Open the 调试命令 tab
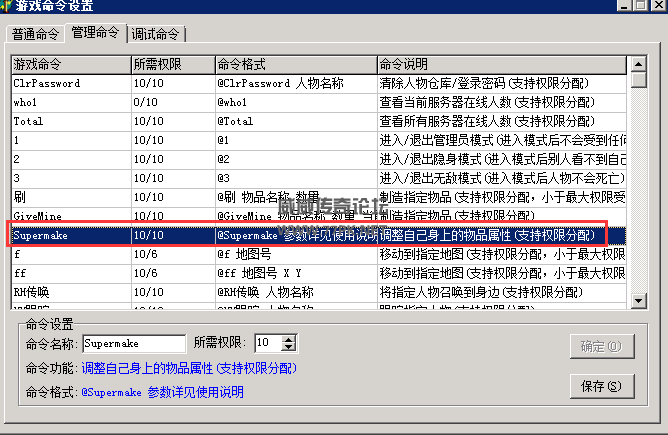 156,35
